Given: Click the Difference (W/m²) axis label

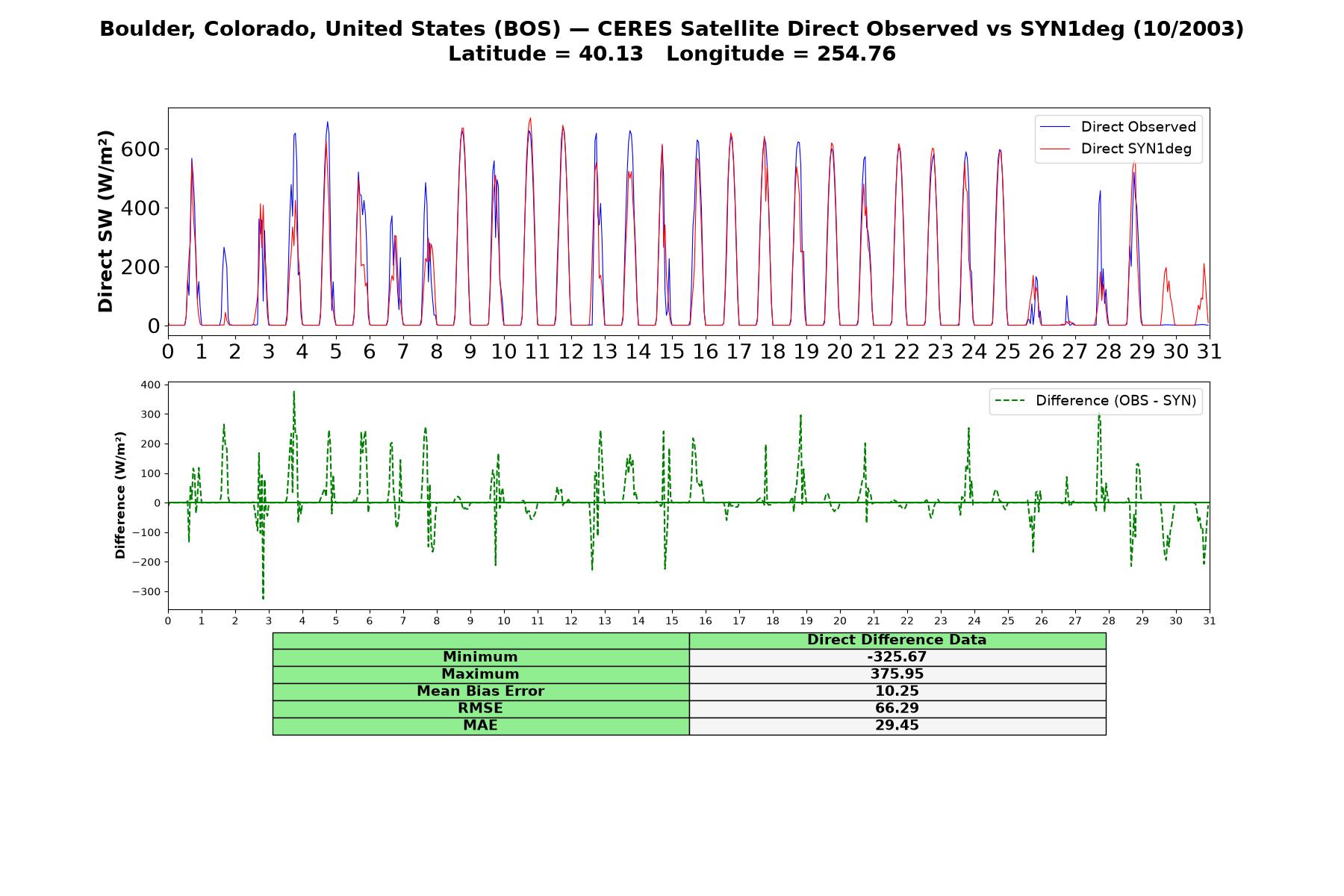Looking at the screenshot, I should [x=120, y=495].
